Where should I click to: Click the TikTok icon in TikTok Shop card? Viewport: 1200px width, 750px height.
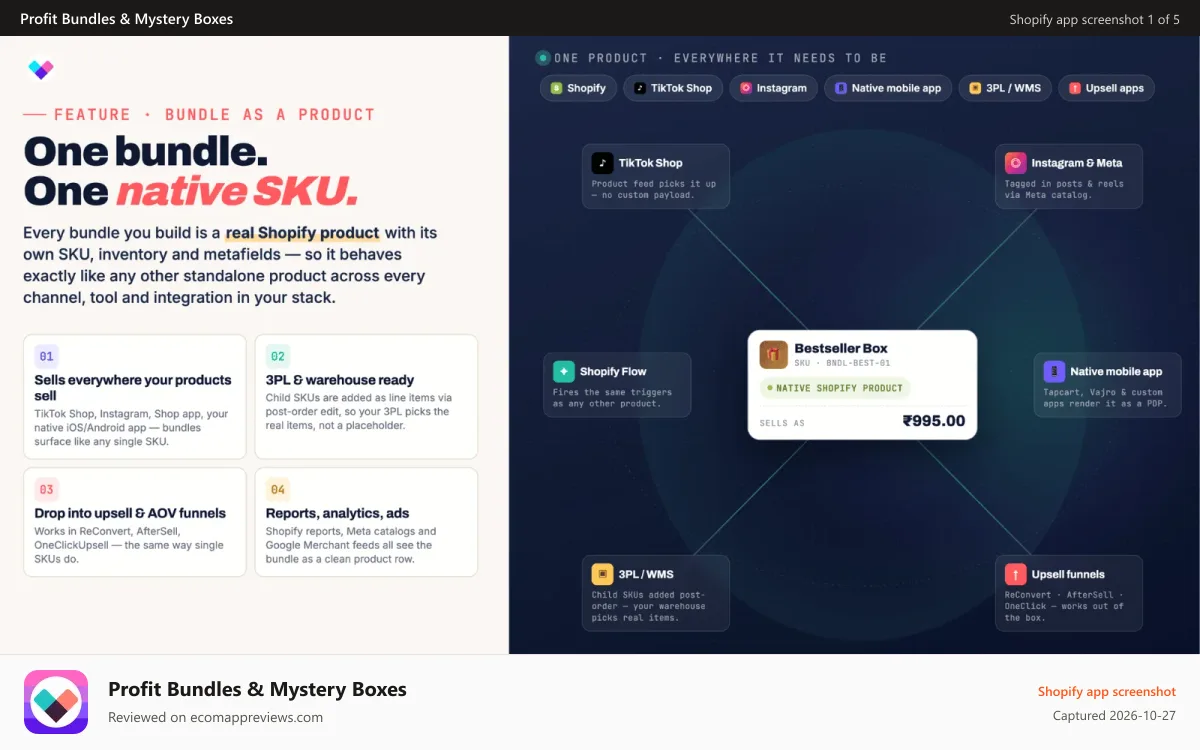(602, 163)
